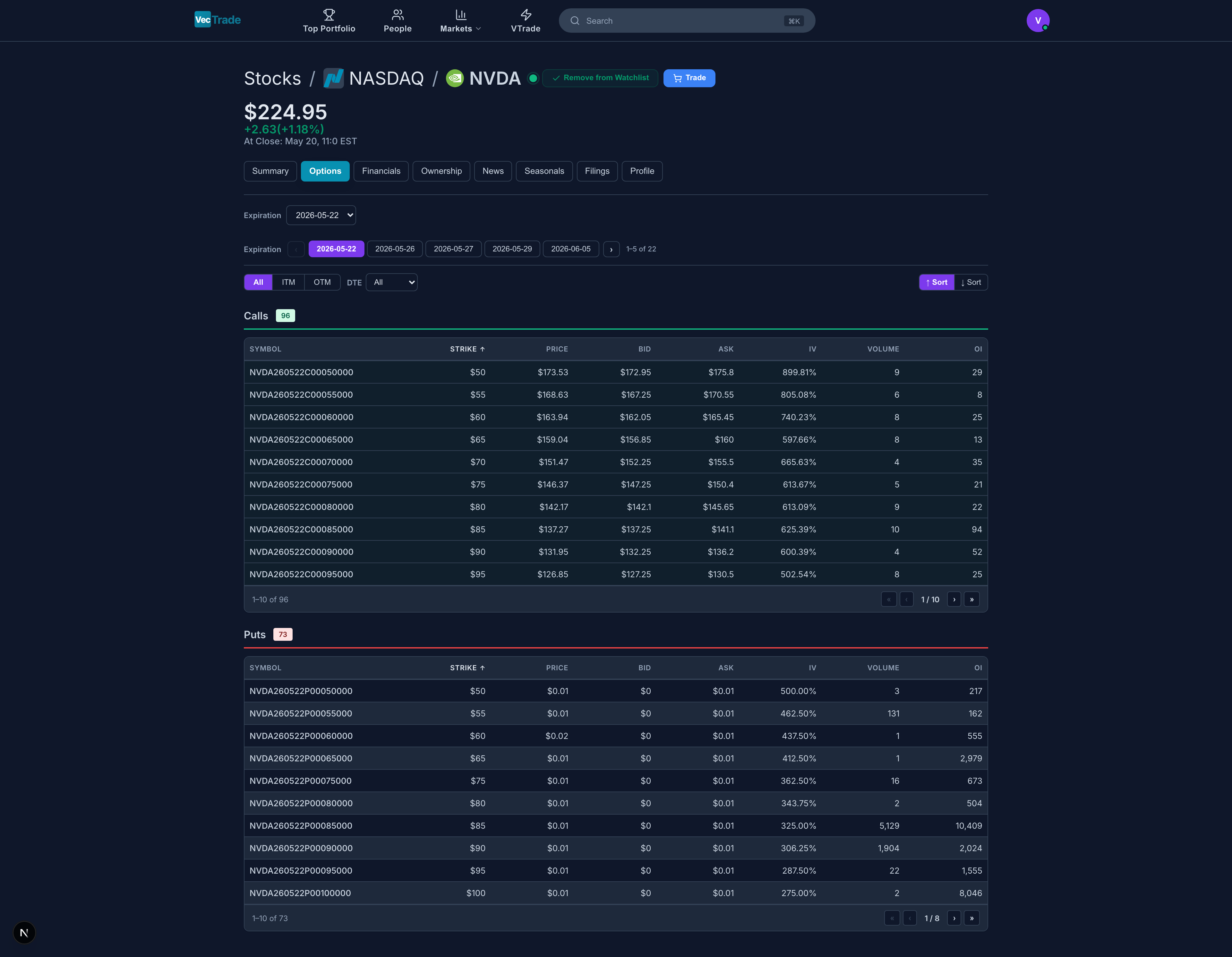Jump to first Calls table page
Screen dimensions: 1232x957
[x=888, y=599]
